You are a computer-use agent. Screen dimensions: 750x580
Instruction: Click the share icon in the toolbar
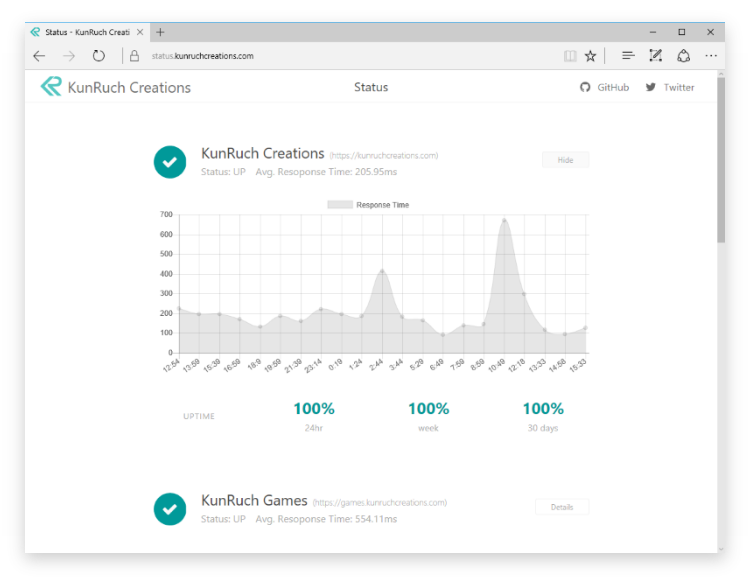click(x=684, y=56)
